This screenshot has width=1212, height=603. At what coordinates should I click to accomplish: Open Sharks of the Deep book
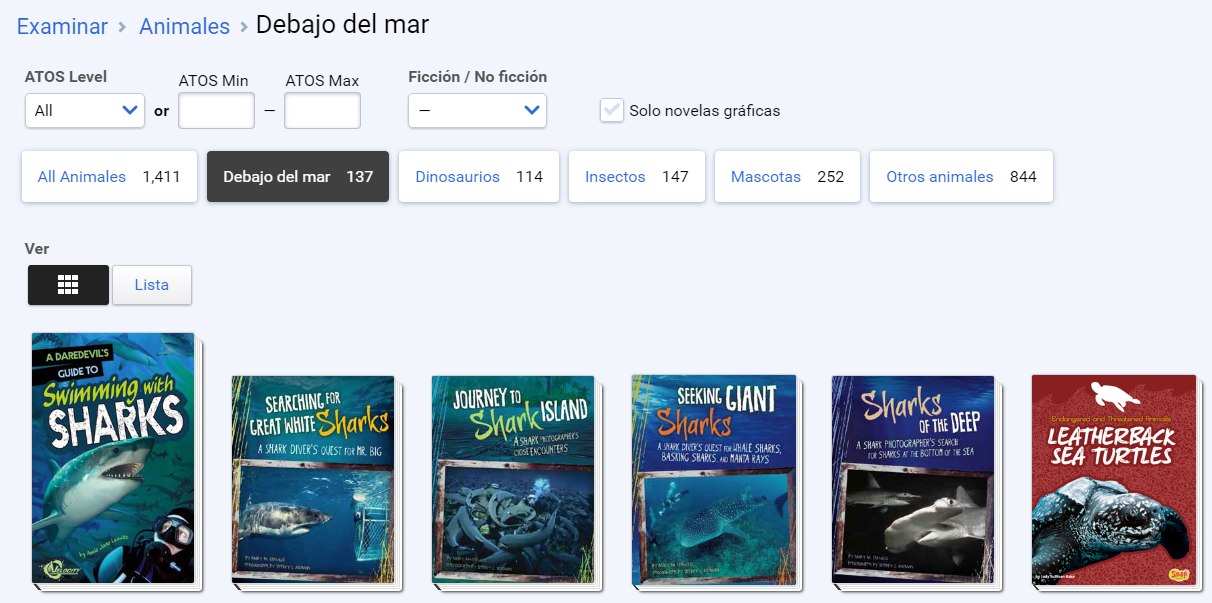point(913,480)
